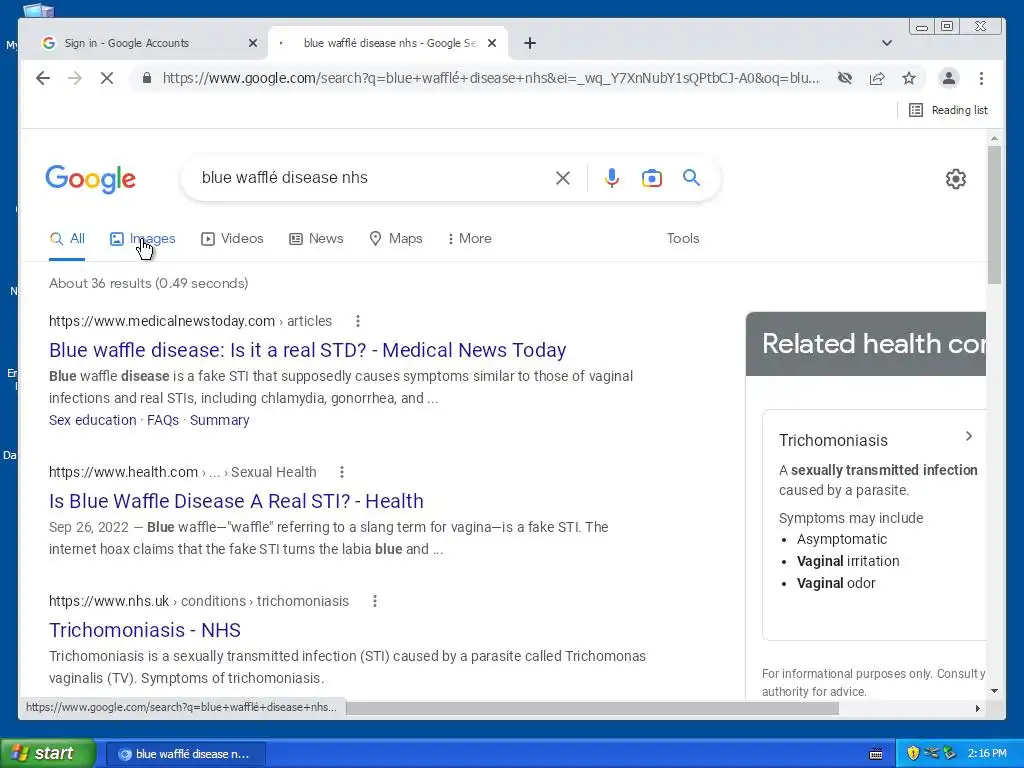Open Blue waffle disease Medical News Today link

point(308,351)
